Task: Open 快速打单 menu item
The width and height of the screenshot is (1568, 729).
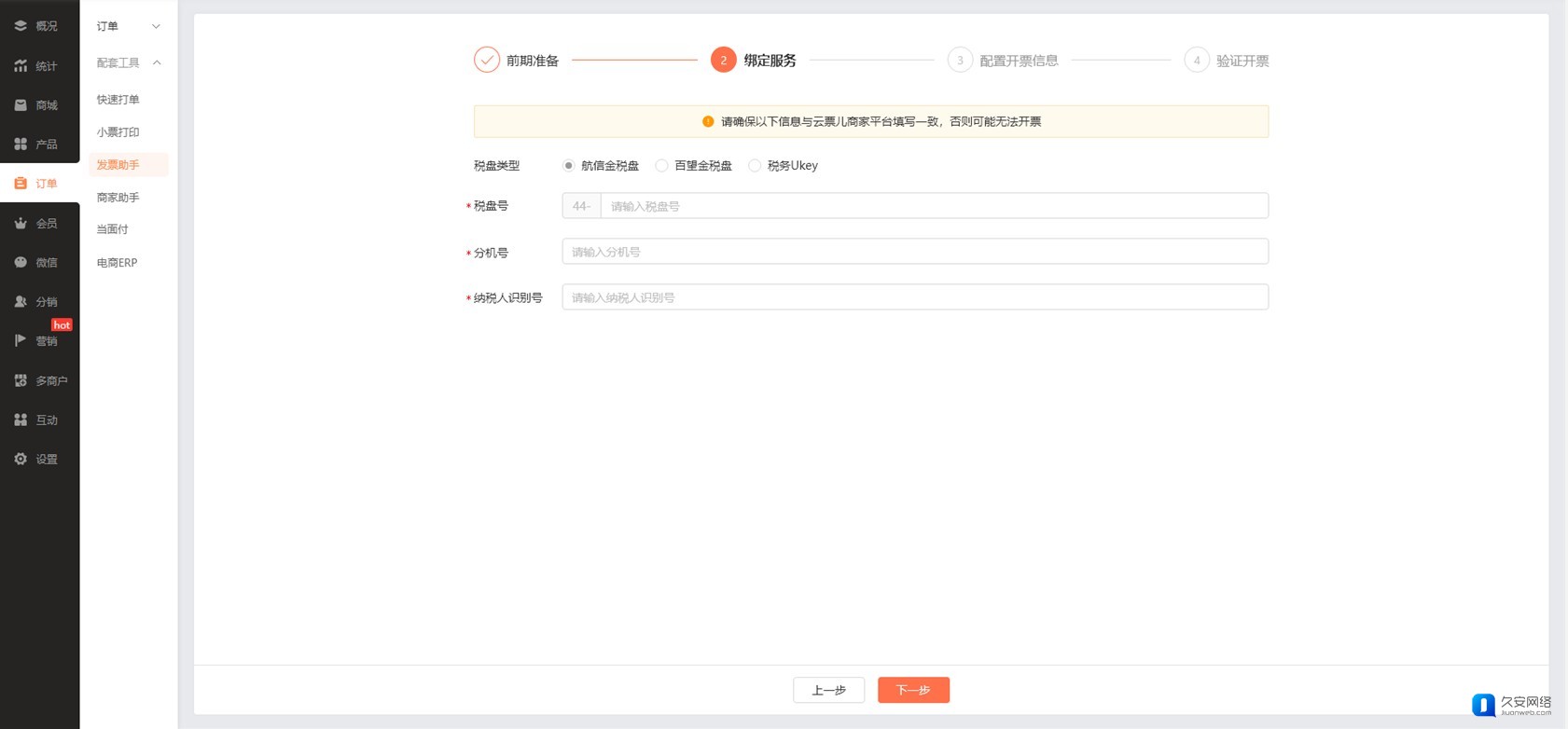Action: 118,100
